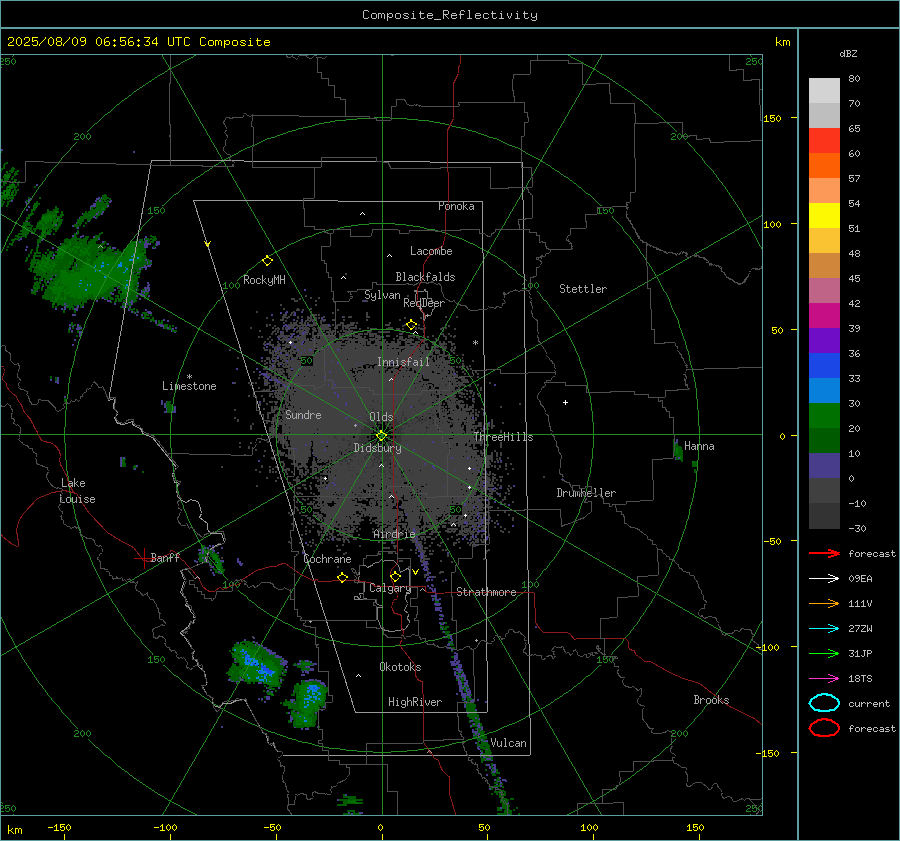Click the Ponoka town label
Image resolution: width=900 pixels, height=841 pixels.
(456, 206)
